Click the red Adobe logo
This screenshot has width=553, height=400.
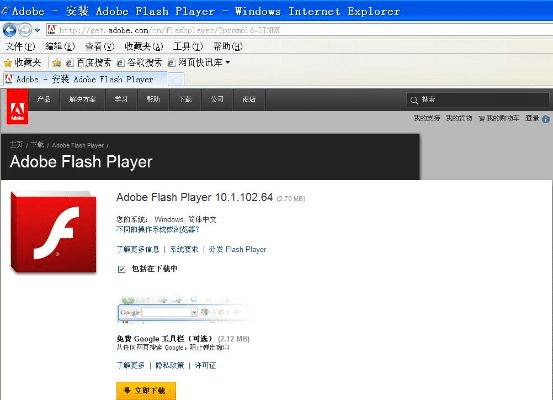(x=17, y=107)
